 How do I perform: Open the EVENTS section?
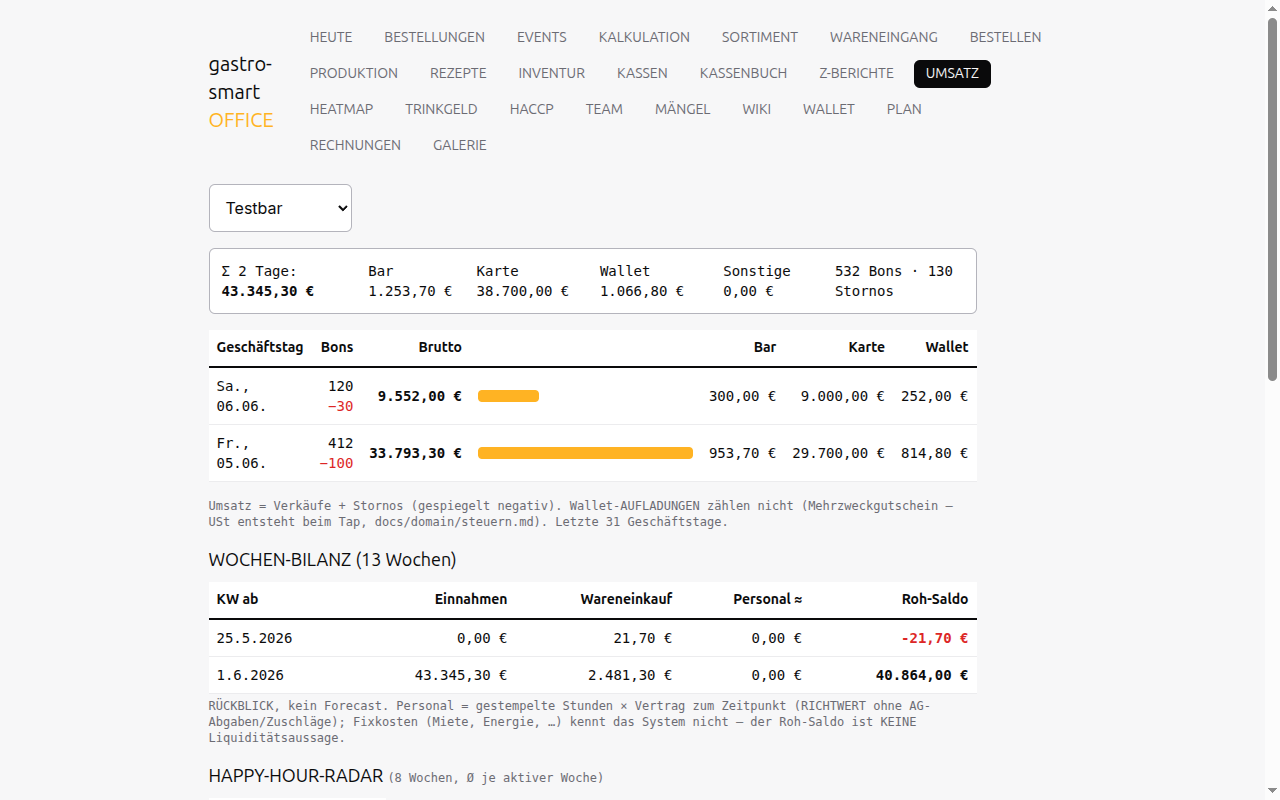[542, 37]
